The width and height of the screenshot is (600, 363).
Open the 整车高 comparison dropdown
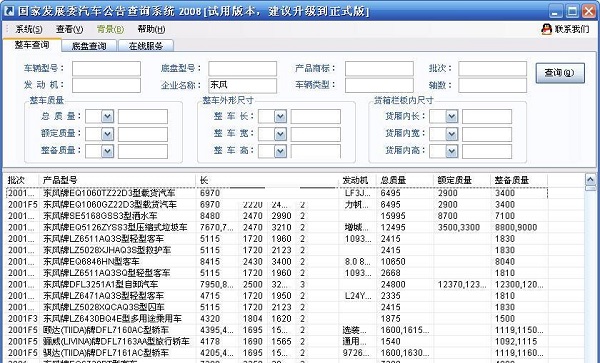tap(280, 151)
